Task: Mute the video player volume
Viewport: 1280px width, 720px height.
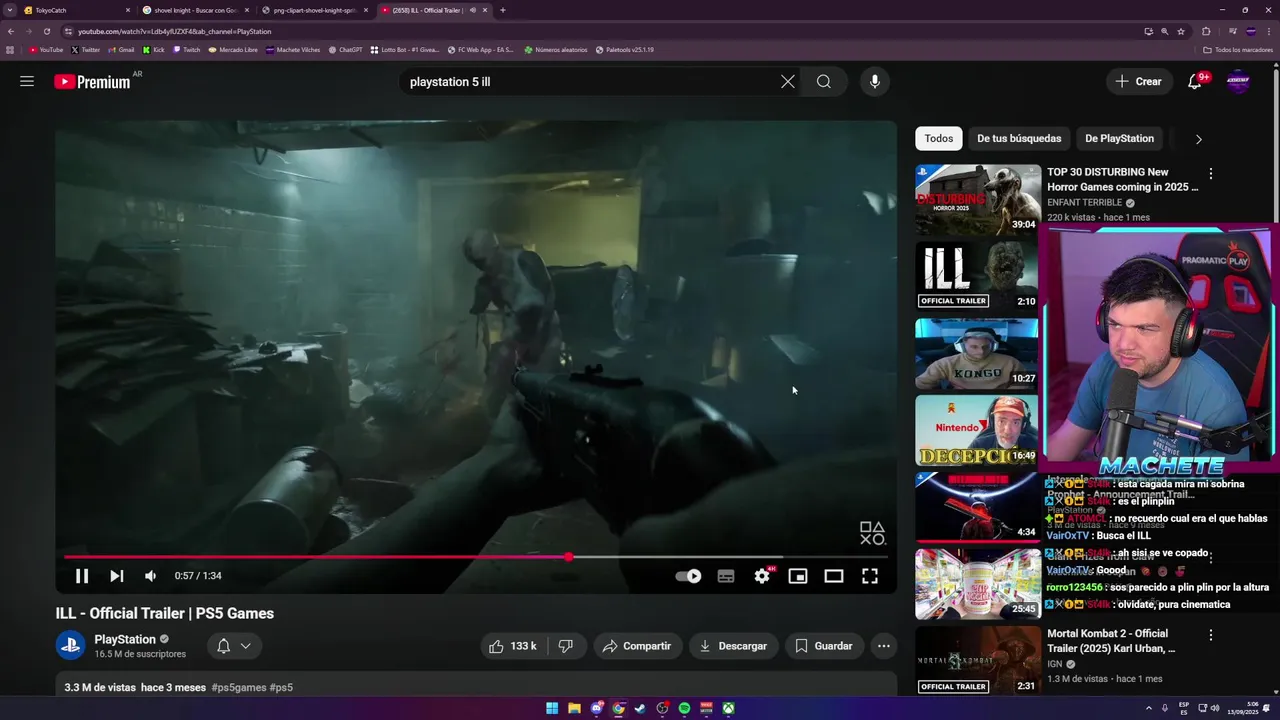Action: [150, 576]
